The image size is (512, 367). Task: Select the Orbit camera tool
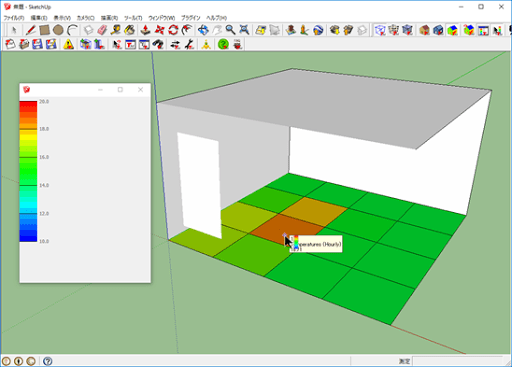203,30
